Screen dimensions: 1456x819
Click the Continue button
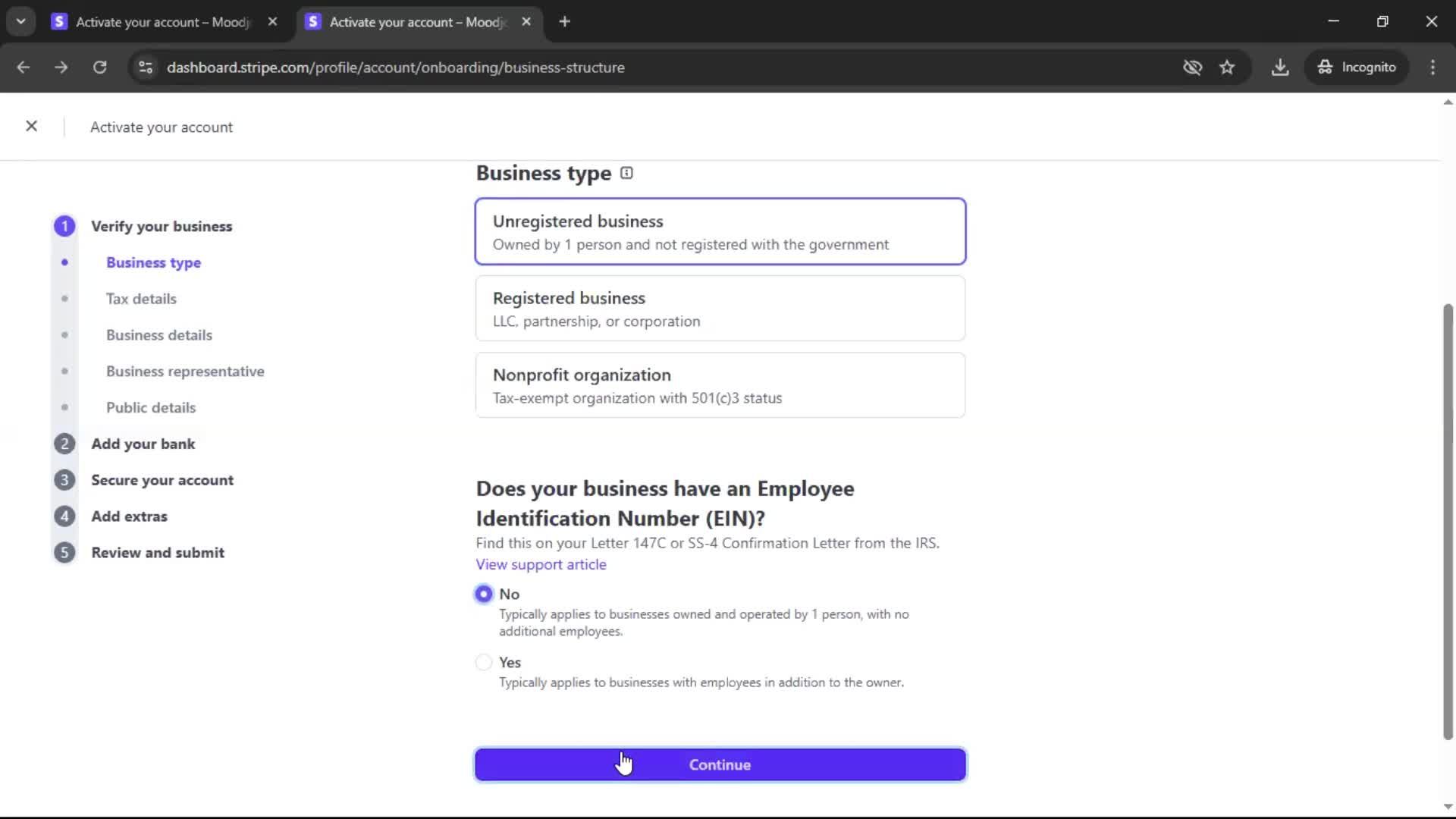[720, 764]
